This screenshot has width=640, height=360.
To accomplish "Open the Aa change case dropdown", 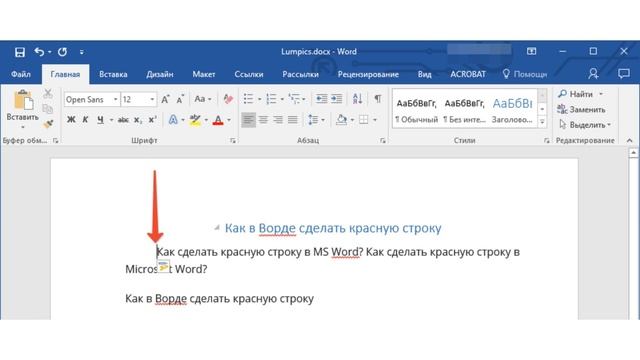I will click(203, 99).
